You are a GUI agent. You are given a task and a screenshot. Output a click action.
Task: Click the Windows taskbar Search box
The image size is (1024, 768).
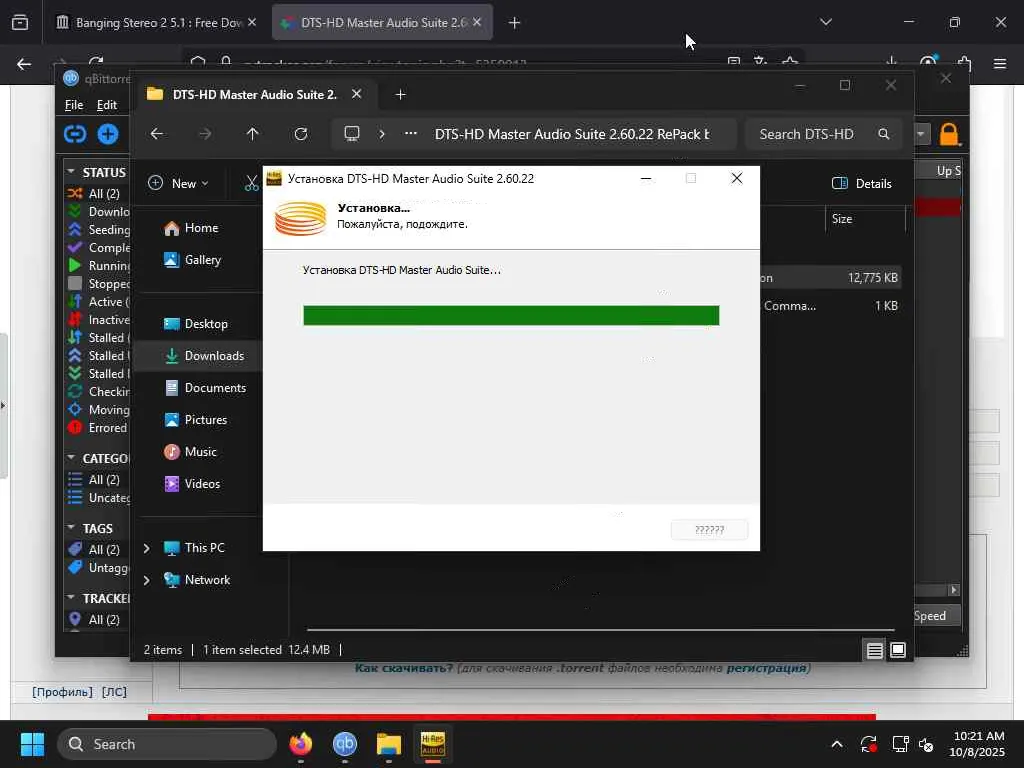pos(167,744)
